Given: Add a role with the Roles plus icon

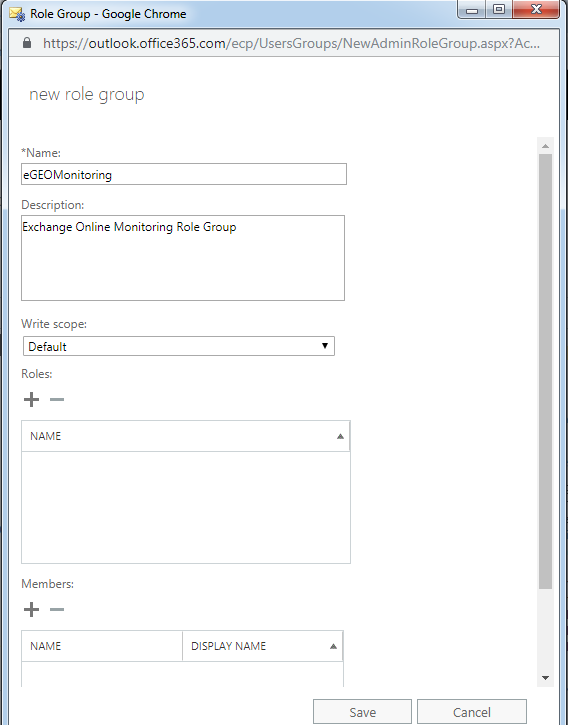Looking at the screenshot, I should pos(31,399).
